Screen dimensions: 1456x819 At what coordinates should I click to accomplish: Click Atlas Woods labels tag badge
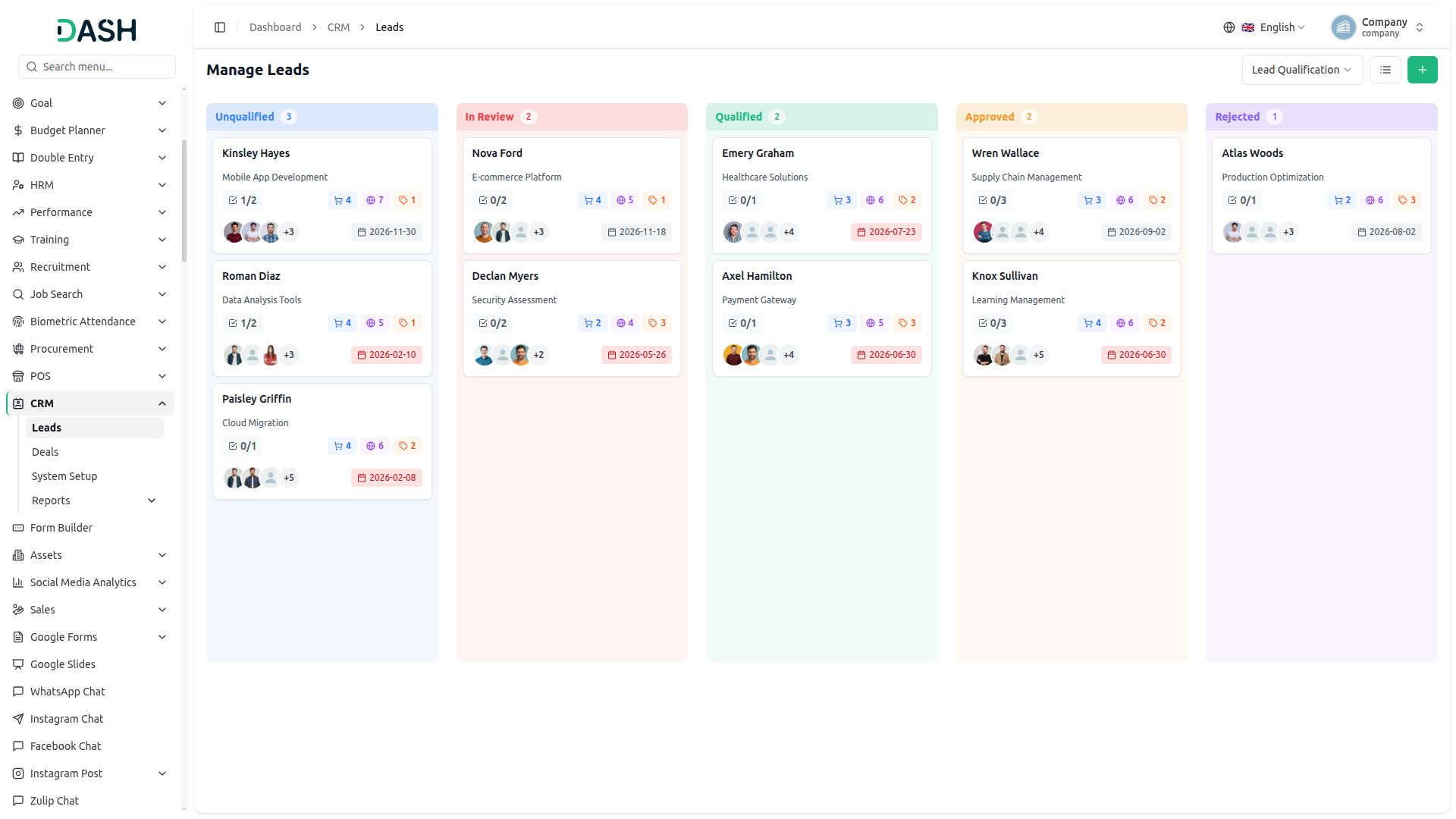pyautogui.click(x=1407, y=200)
